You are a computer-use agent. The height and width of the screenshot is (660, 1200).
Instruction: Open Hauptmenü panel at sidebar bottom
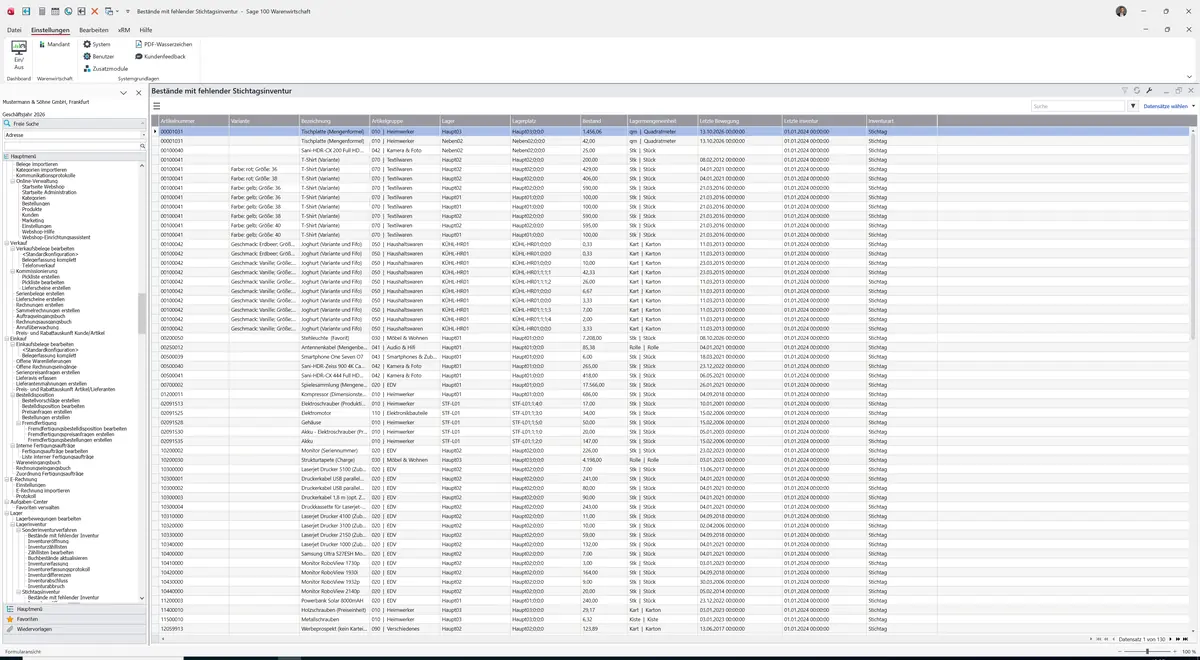click(73, 608)
